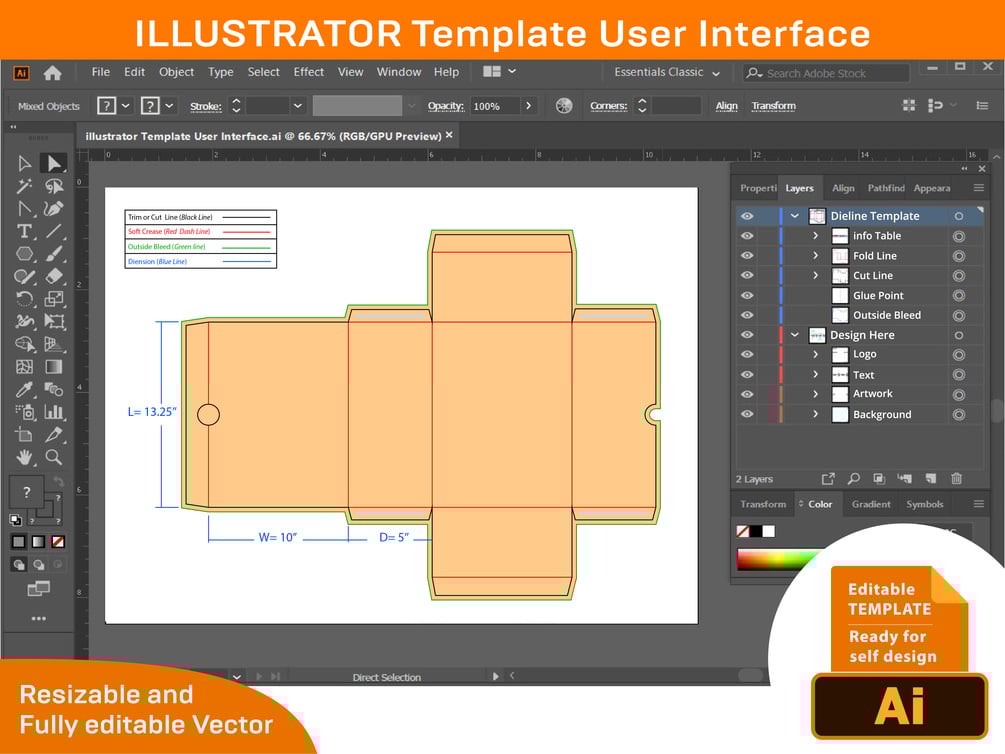Click the Home icon in the top bar
This screenshot has height=754, width=1005.
pos(53,73)
